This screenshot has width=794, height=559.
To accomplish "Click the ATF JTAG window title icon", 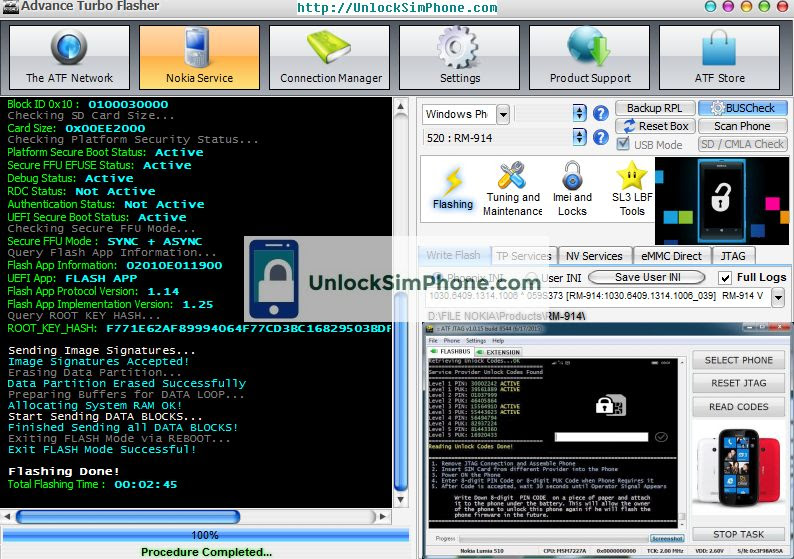I will (430, 329).
